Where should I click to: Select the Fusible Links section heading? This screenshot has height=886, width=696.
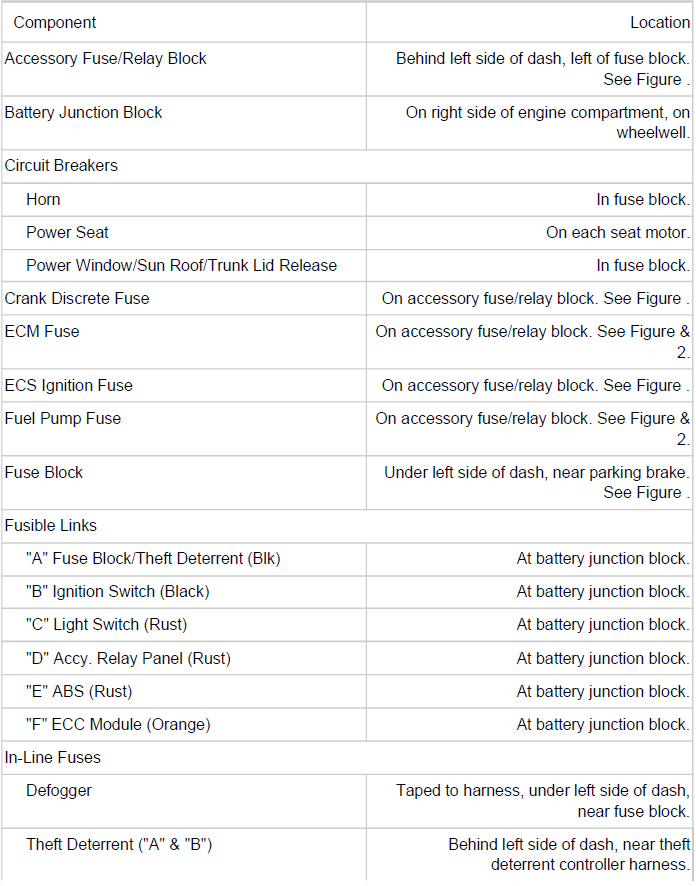pyautogui.click(x=50, y=526)
